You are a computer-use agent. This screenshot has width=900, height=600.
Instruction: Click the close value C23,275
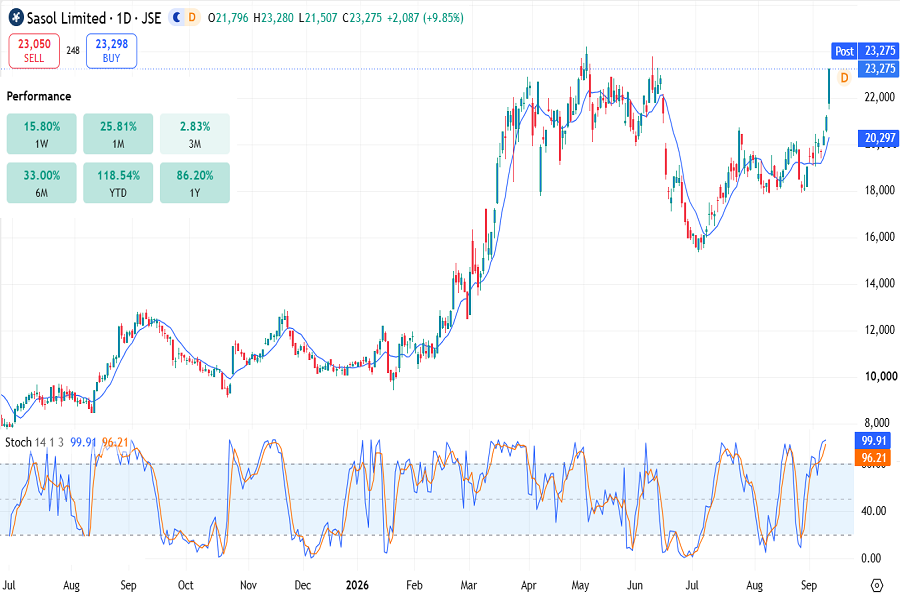(362, 18)
